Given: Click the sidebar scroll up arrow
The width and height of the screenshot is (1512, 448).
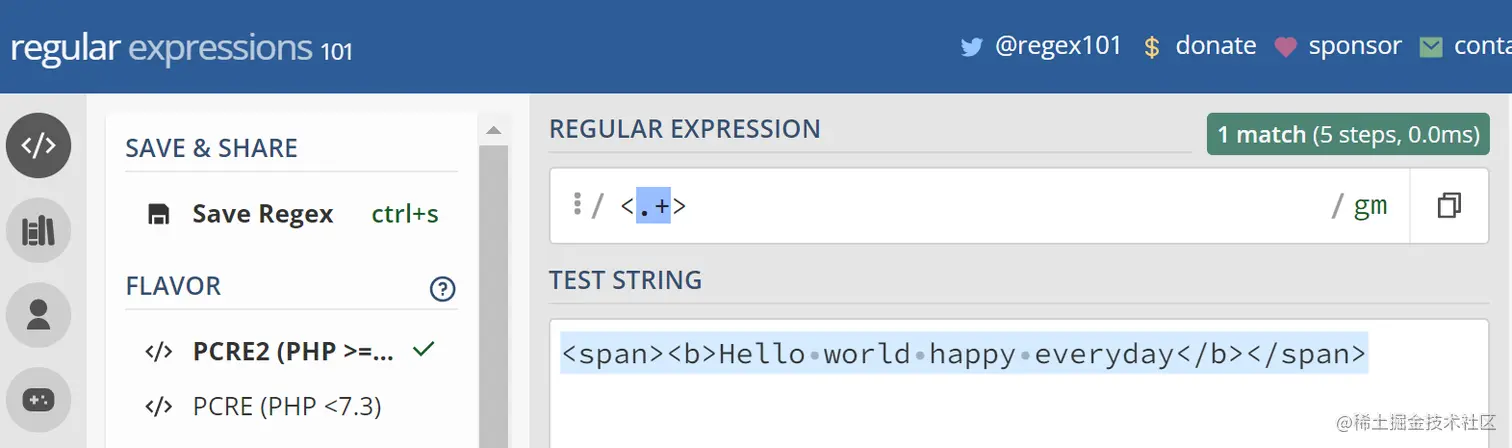Looking at the screenshot, I should (x=492, y=130).
